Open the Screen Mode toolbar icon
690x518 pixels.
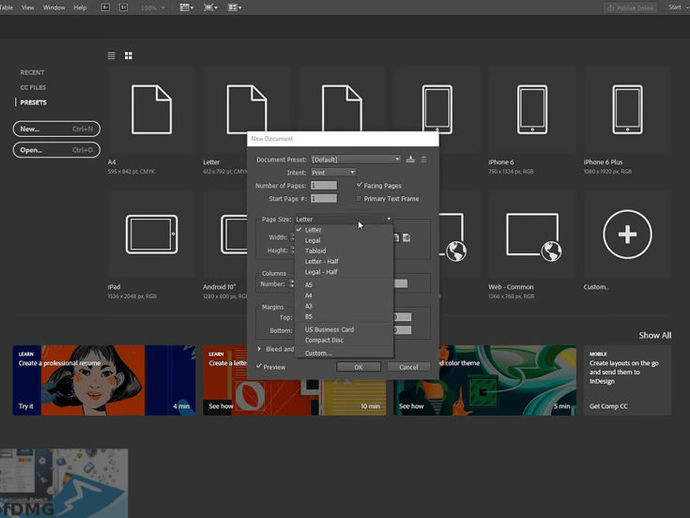point(210,7)
